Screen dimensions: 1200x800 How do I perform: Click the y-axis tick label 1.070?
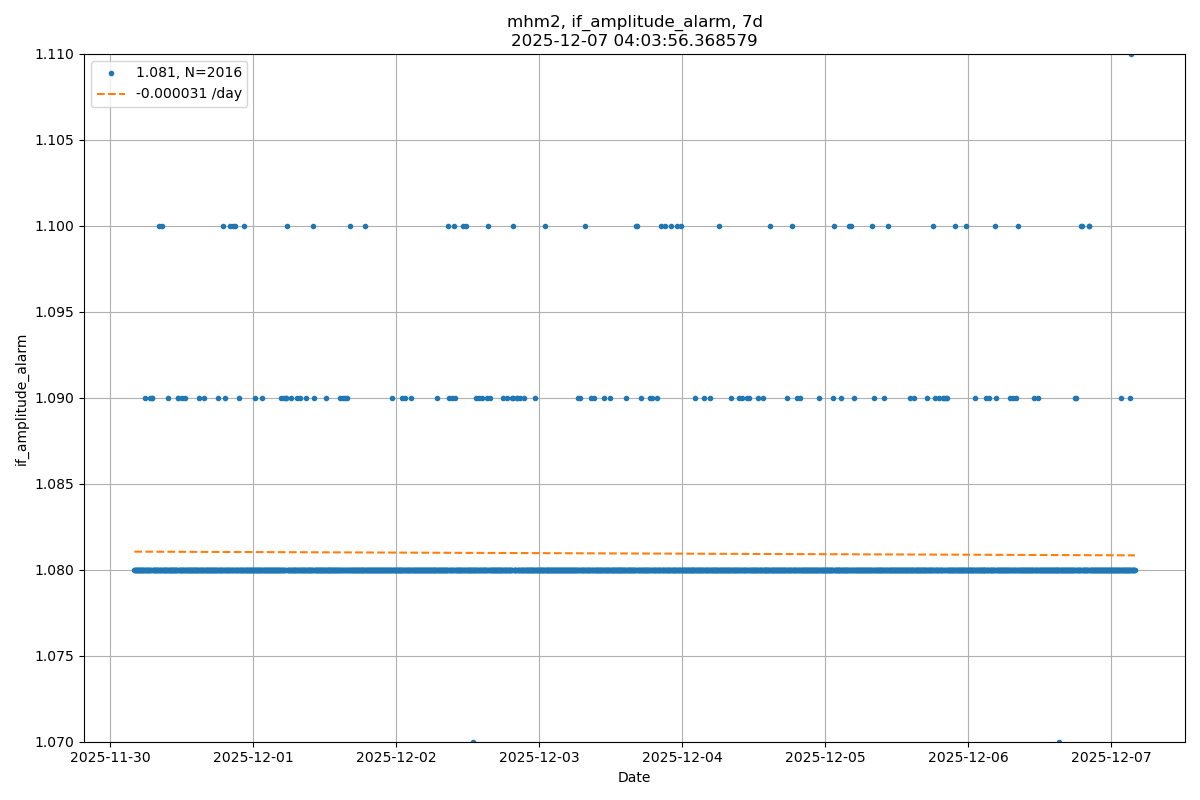click(55, 742)
